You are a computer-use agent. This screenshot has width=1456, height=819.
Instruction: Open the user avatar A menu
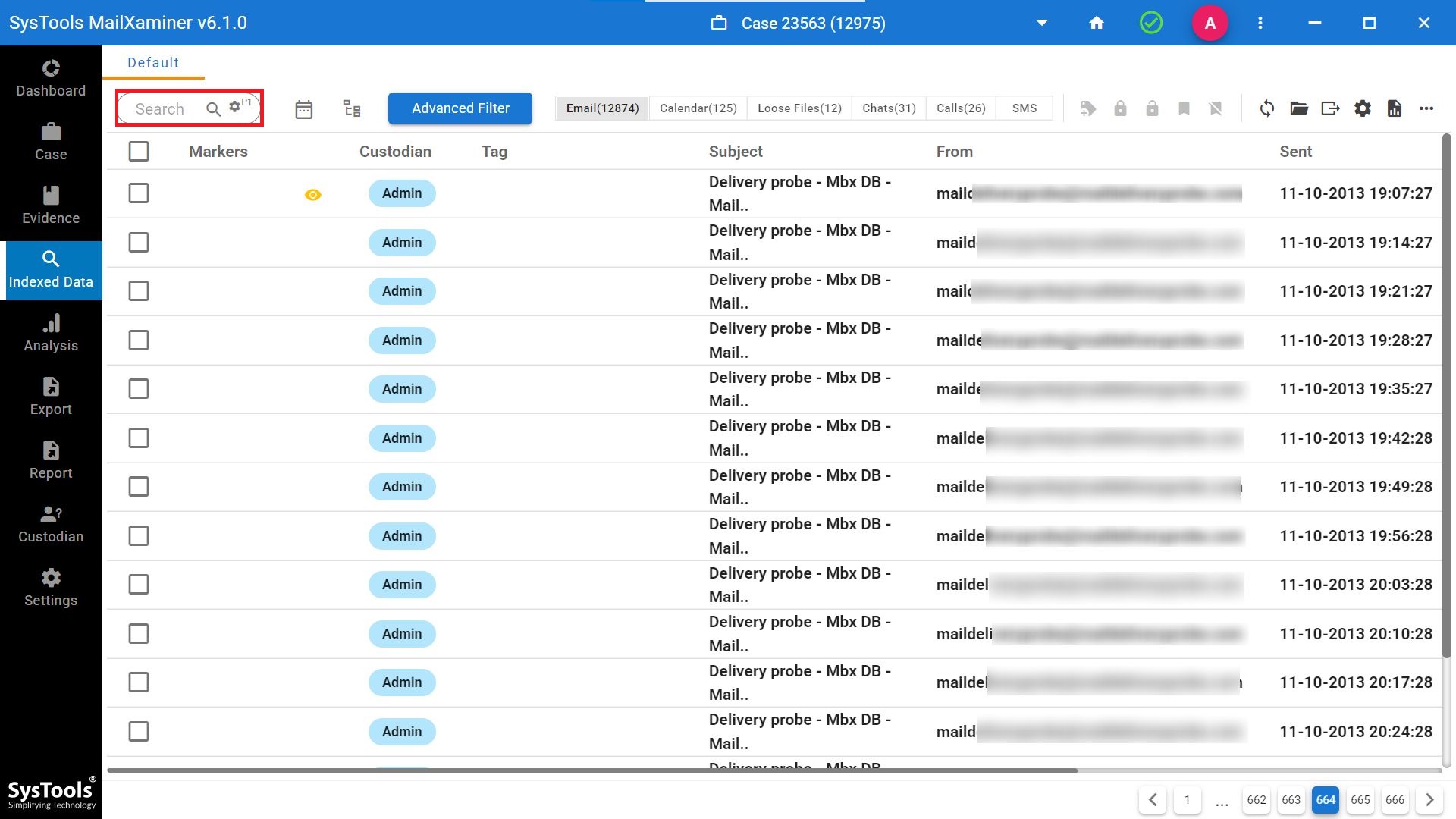[x=1210, y=23]
